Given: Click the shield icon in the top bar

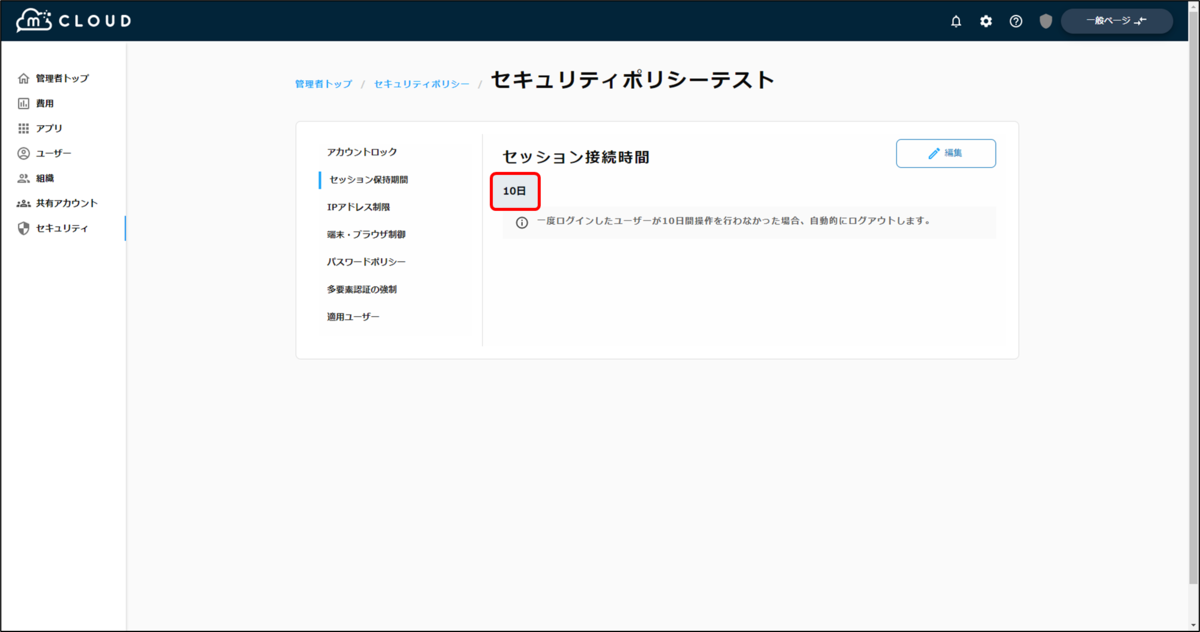Looking at the screenshot, I should click(x=1045, y=20).
